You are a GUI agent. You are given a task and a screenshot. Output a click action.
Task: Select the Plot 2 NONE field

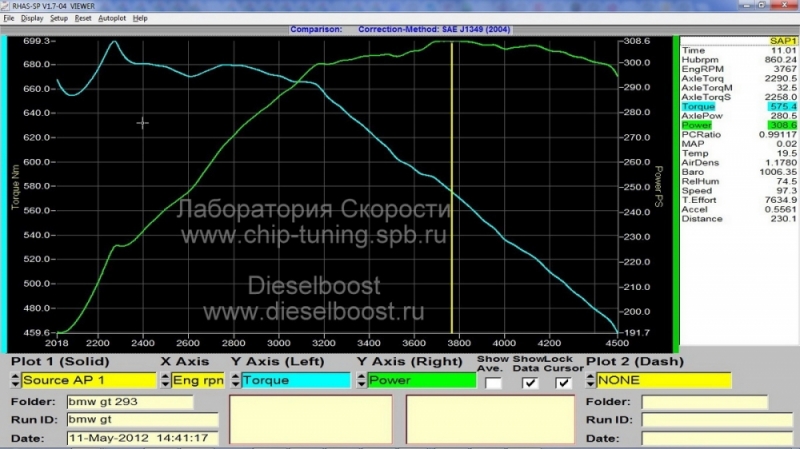664,380
